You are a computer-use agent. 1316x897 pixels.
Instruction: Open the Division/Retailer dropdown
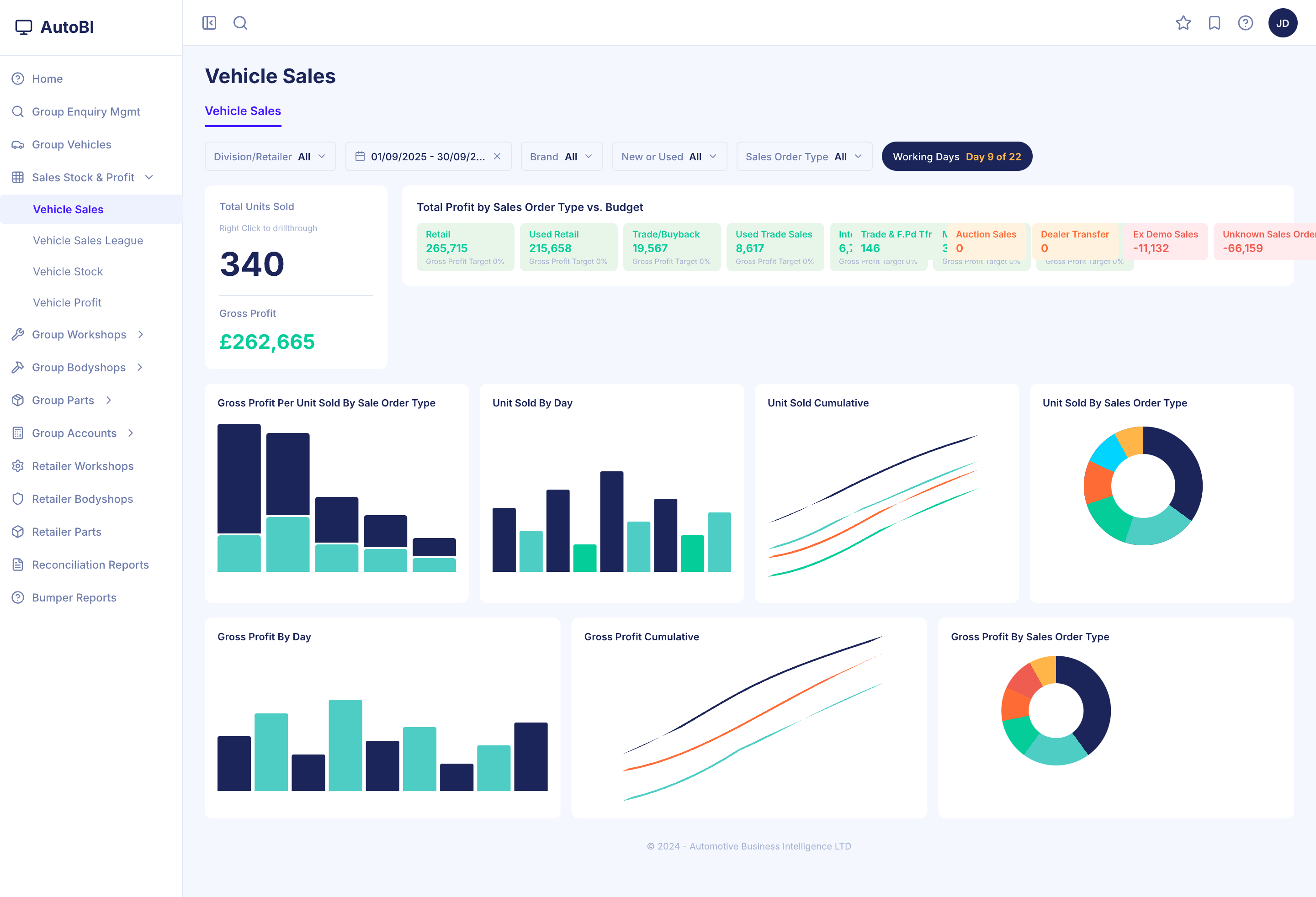pyautogui.click(x=270, y=156)
